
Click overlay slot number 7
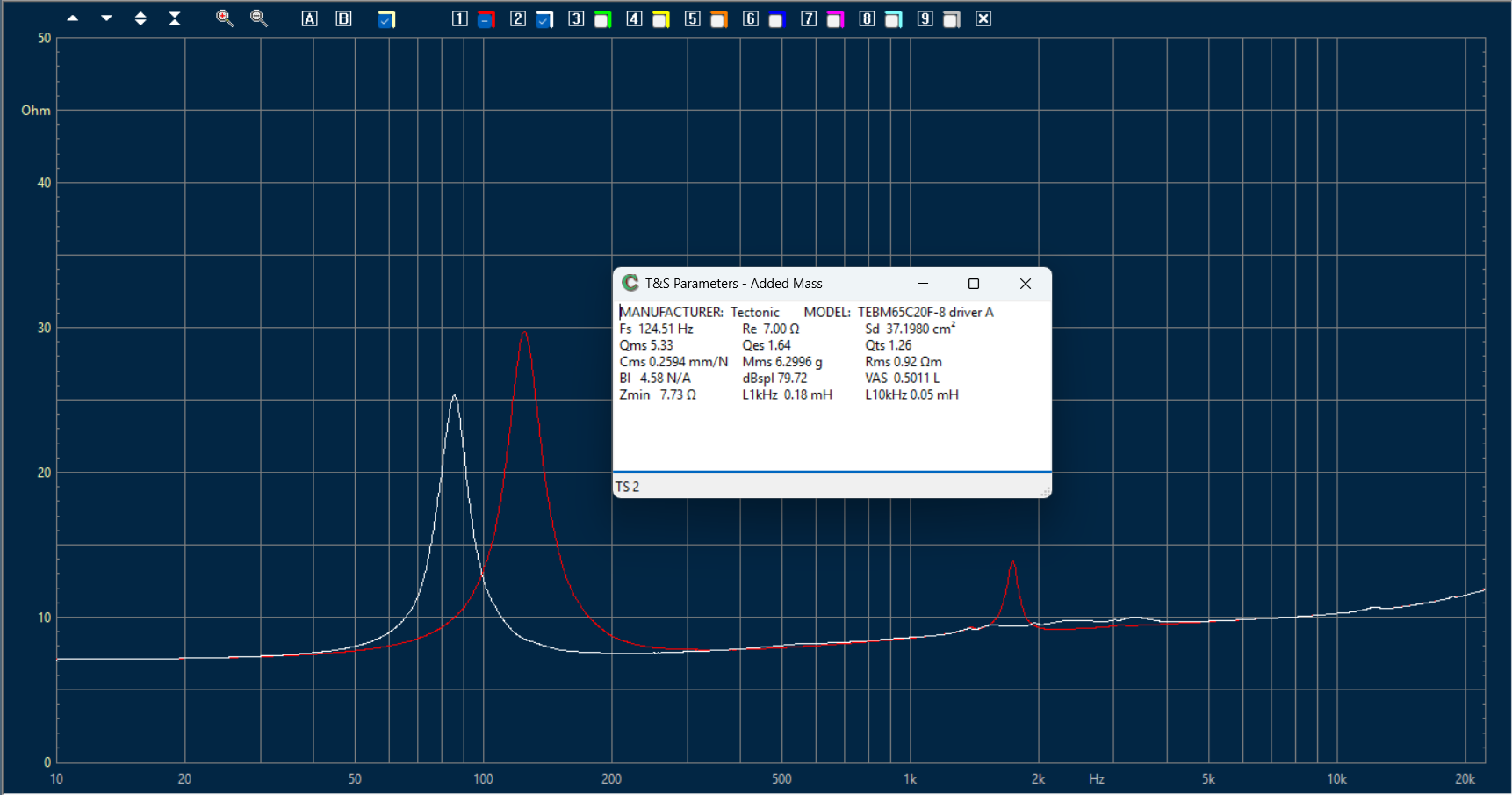coord(809,18)
